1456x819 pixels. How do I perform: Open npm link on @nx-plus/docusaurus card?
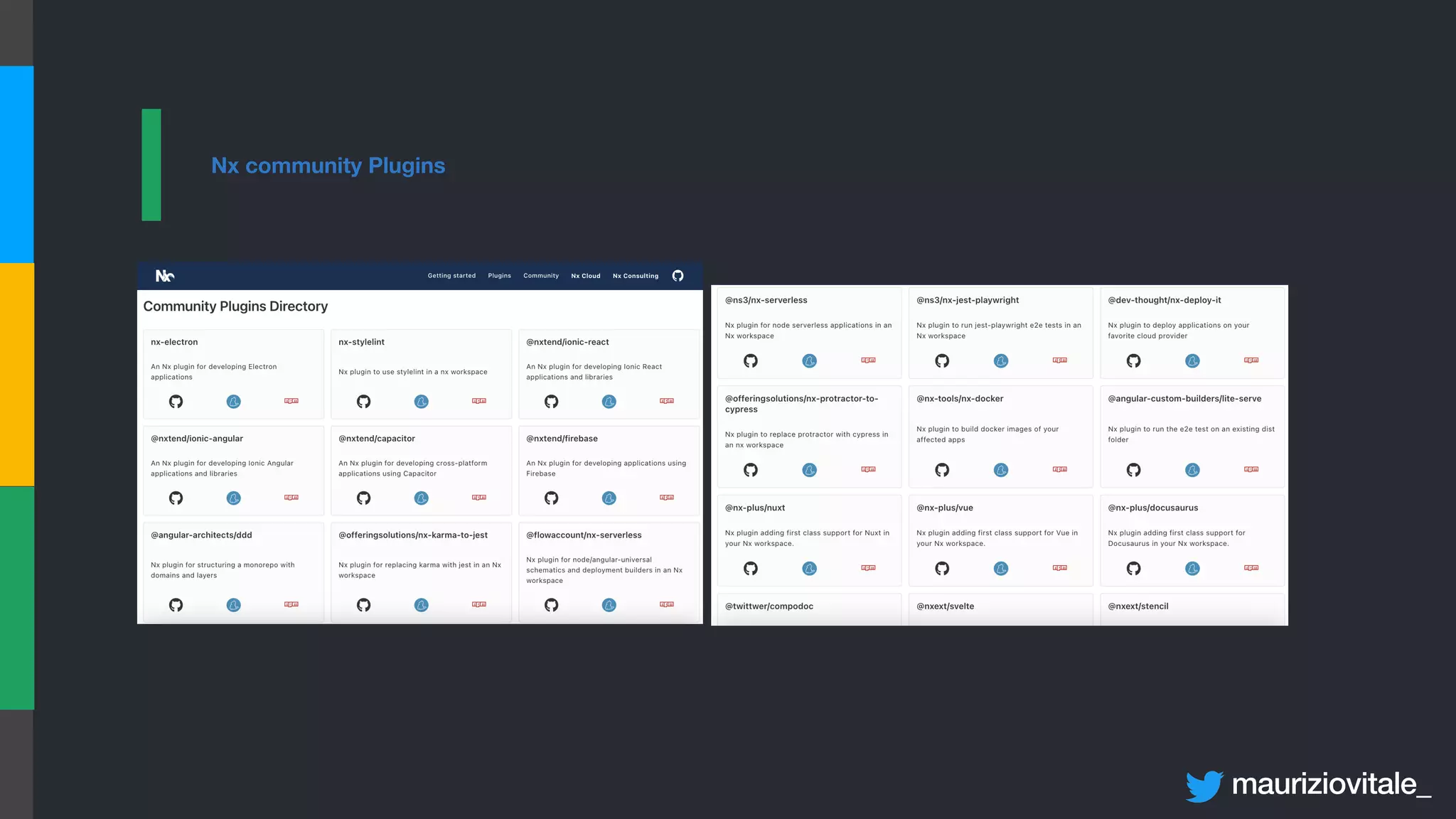pyautogui.click(x=1251, y=568)
